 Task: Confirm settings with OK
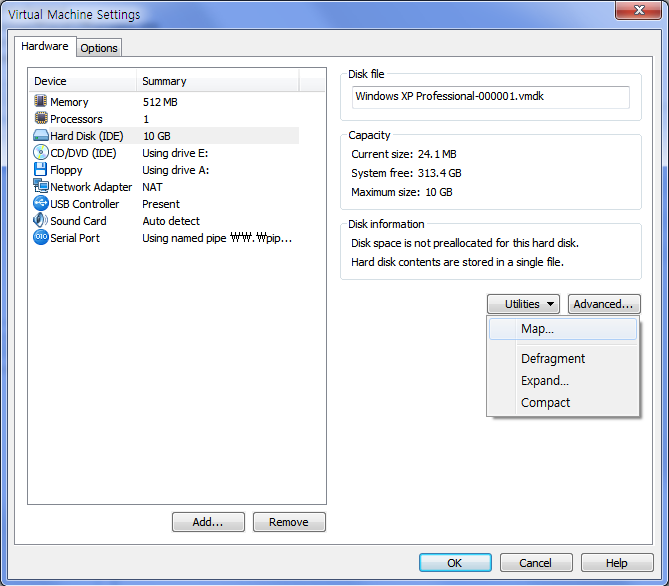[x=455, y=563]
